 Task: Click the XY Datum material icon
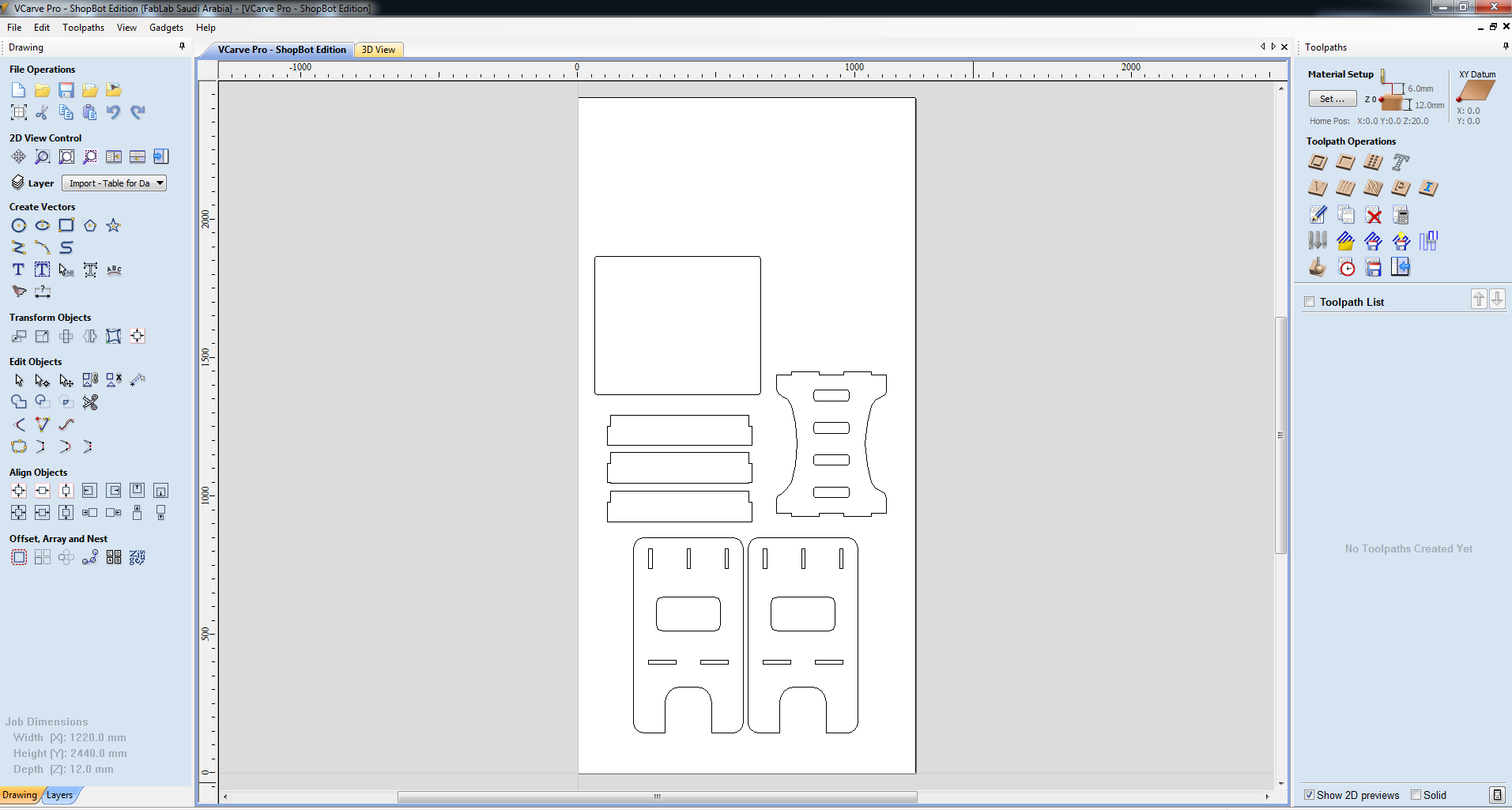tap(1475, 91)
